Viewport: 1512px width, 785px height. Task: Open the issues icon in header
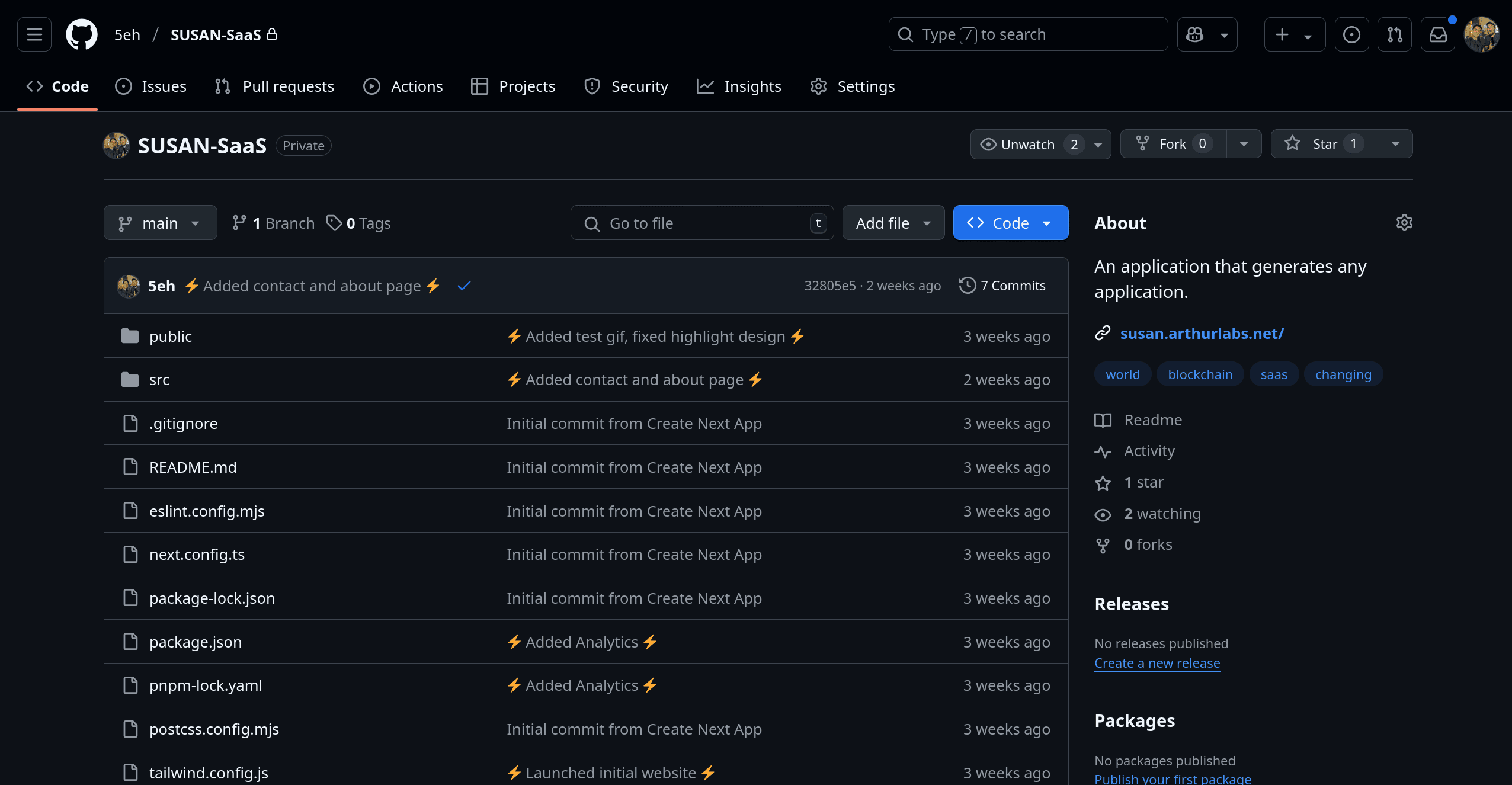pos(1351,34)
